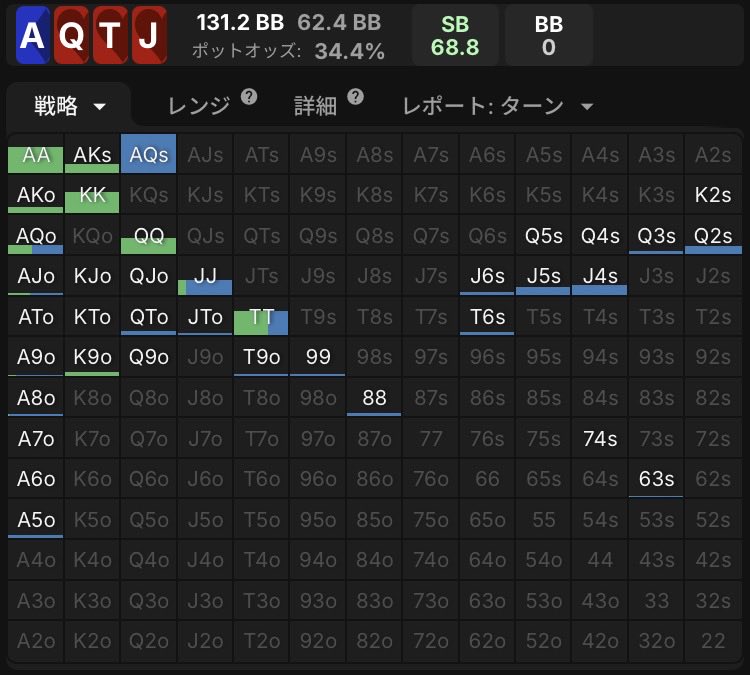The image size is (750, 675).
Task: Select the SB 68.8 player button
Action: pyautogui.click(x=455, y=35)
